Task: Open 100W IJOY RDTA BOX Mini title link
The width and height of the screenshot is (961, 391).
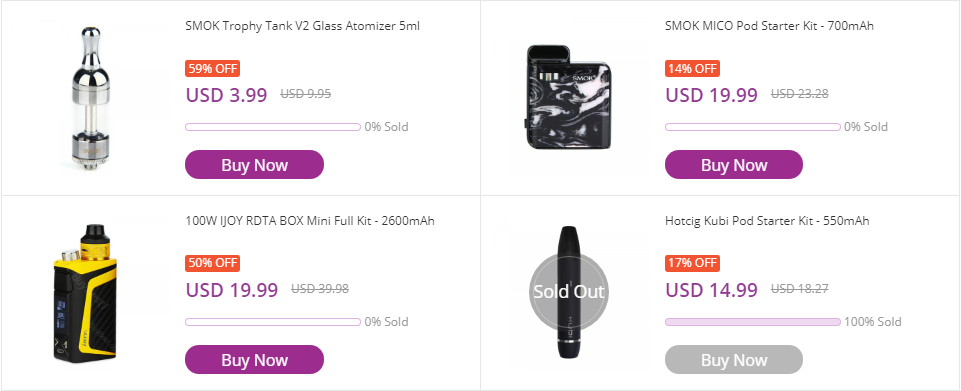Action: point(310,221)
